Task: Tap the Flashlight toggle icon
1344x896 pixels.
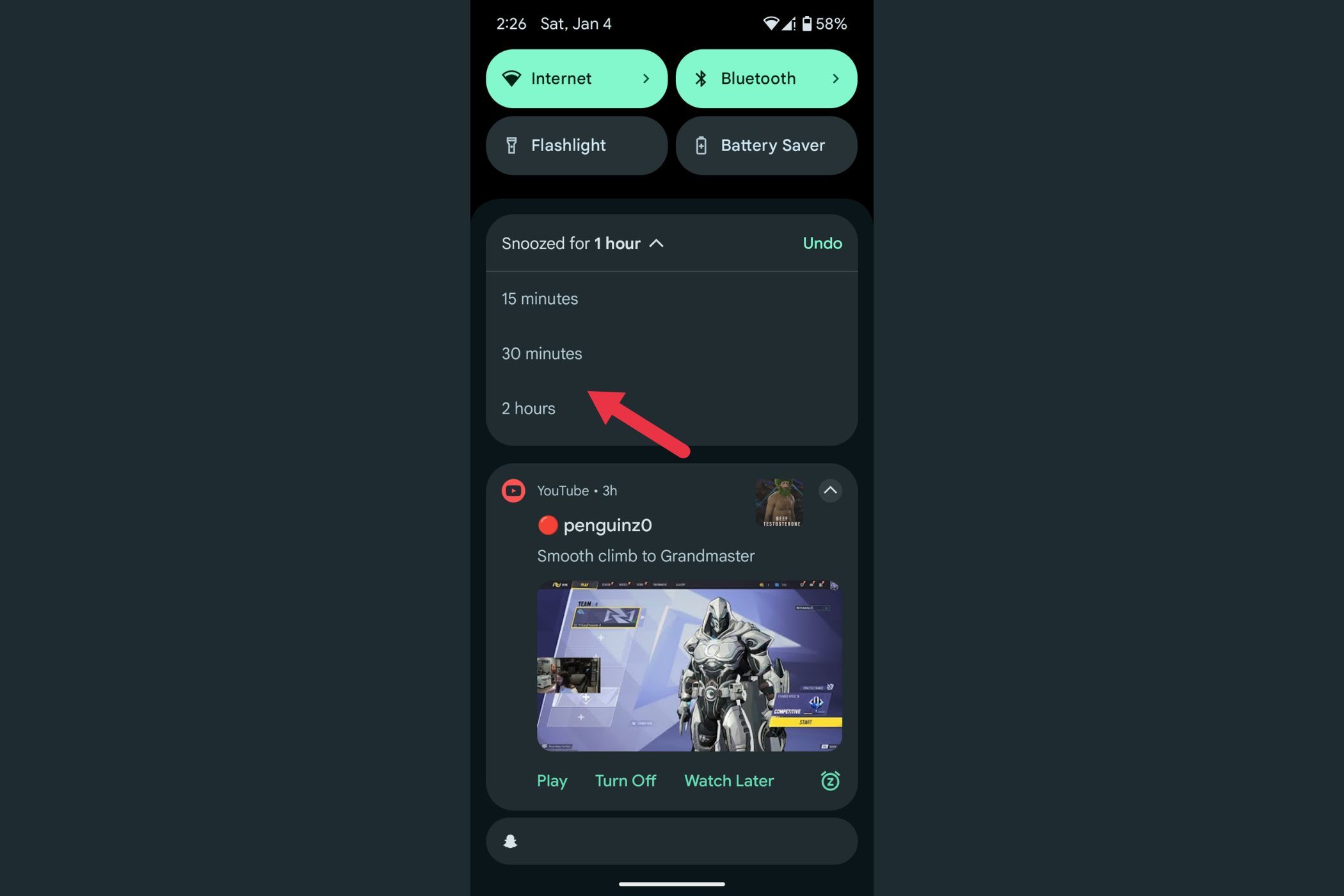Action: 510,144
